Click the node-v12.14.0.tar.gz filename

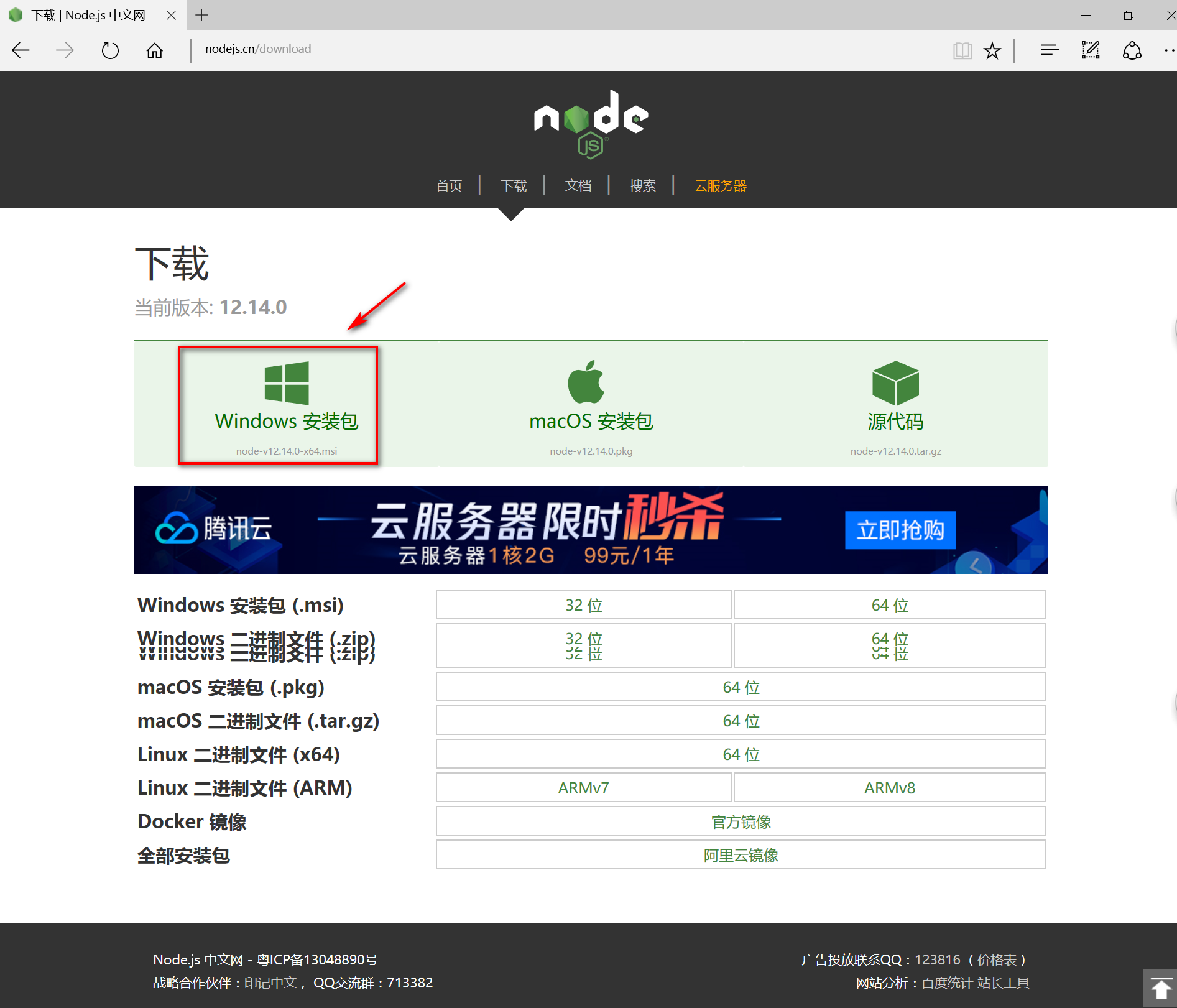[895, 451]
